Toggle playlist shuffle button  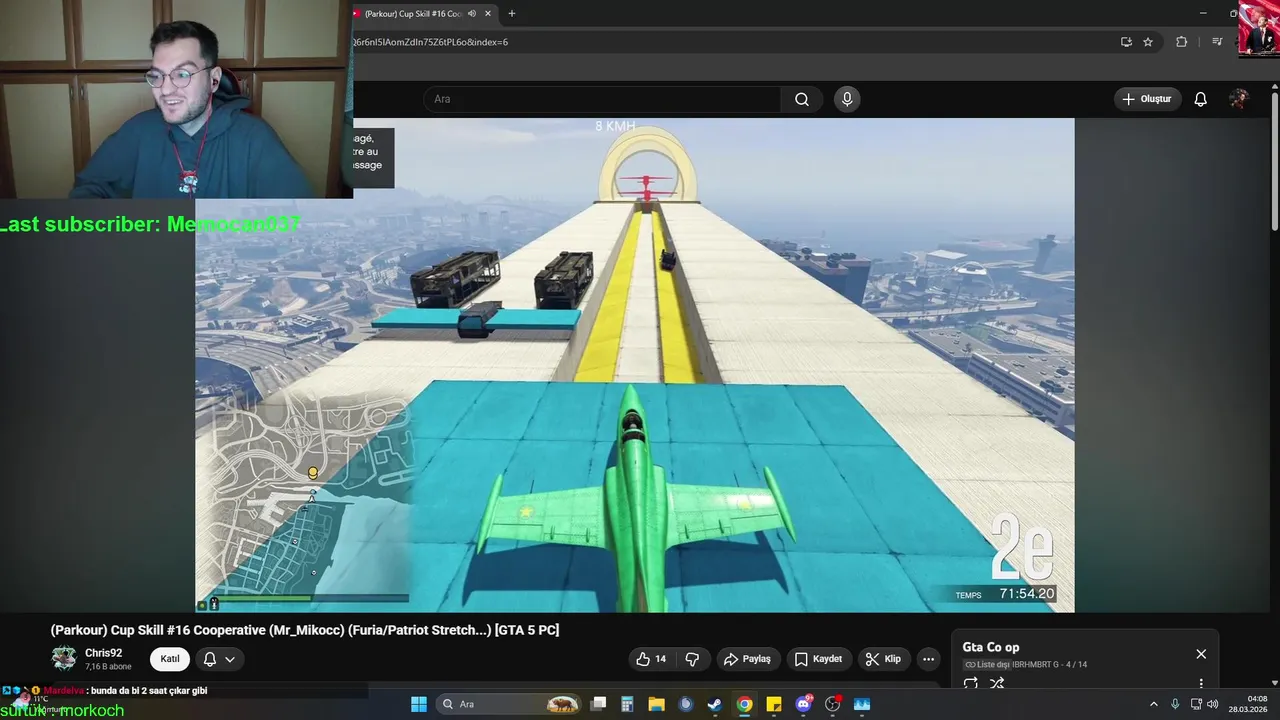tap(997, 684)
